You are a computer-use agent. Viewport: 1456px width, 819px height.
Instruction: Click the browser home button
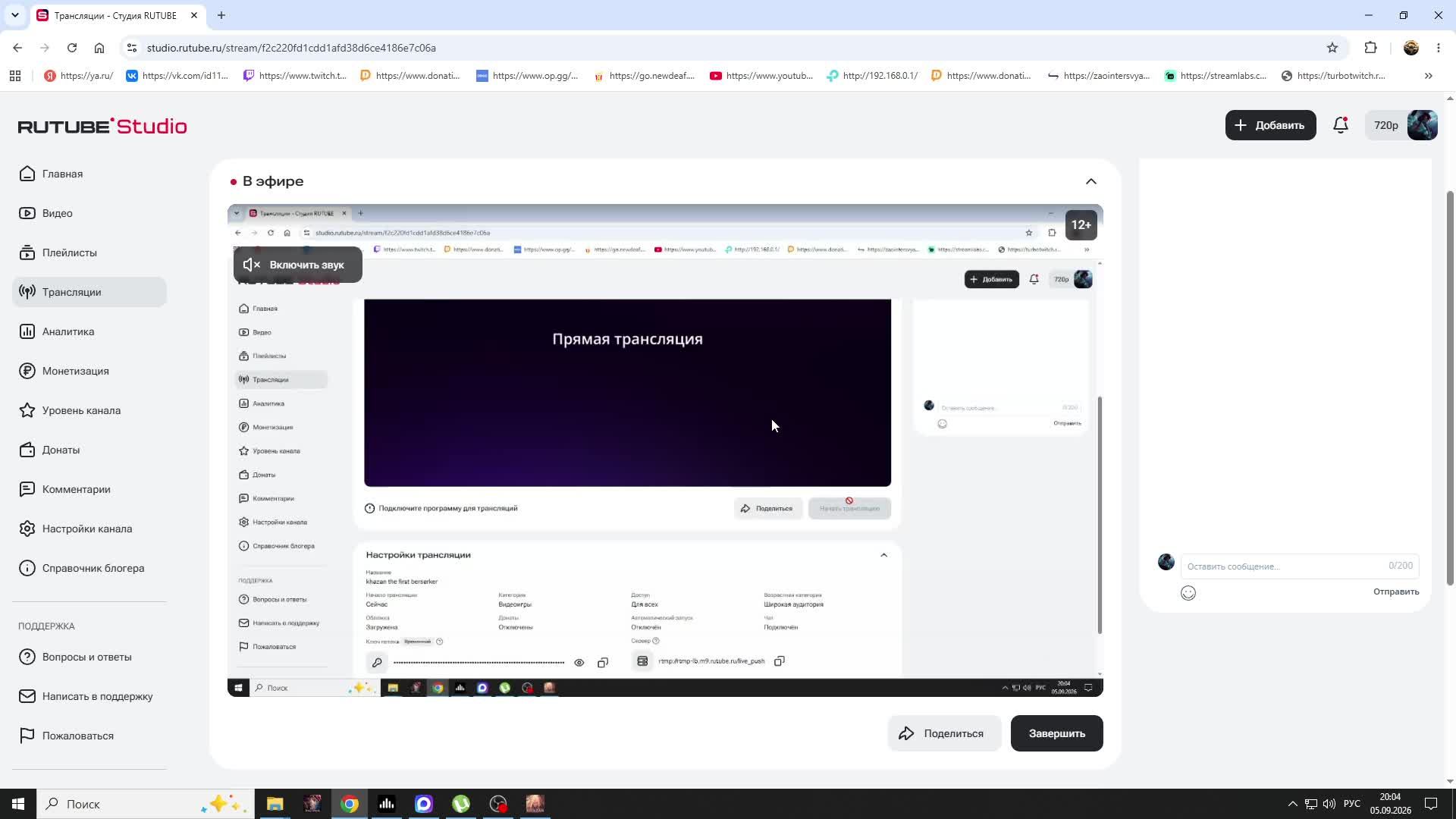99,48
